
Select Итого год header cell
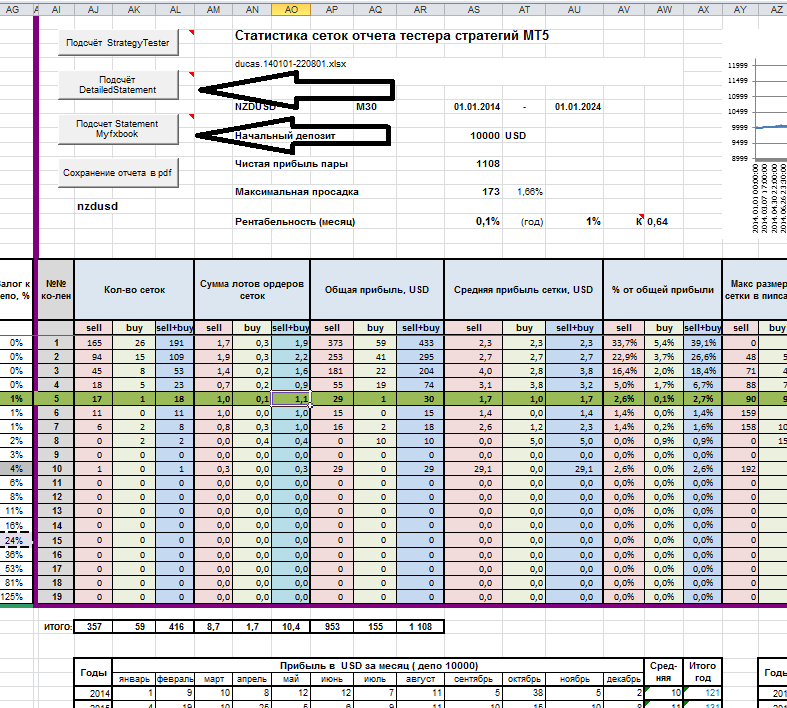pyautogui.click(x=703, y=672)
